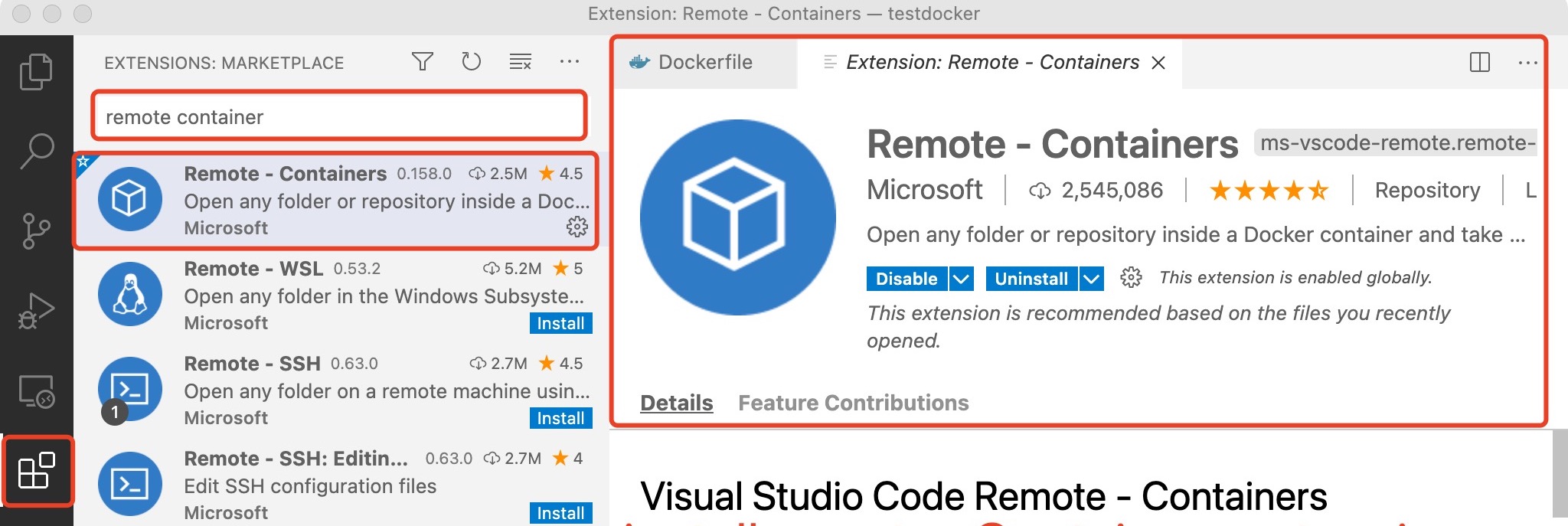This screenshot has width=1568, height=526.
Task: Click the Remote - Containers cube icon in list
Action: (129, 199)
